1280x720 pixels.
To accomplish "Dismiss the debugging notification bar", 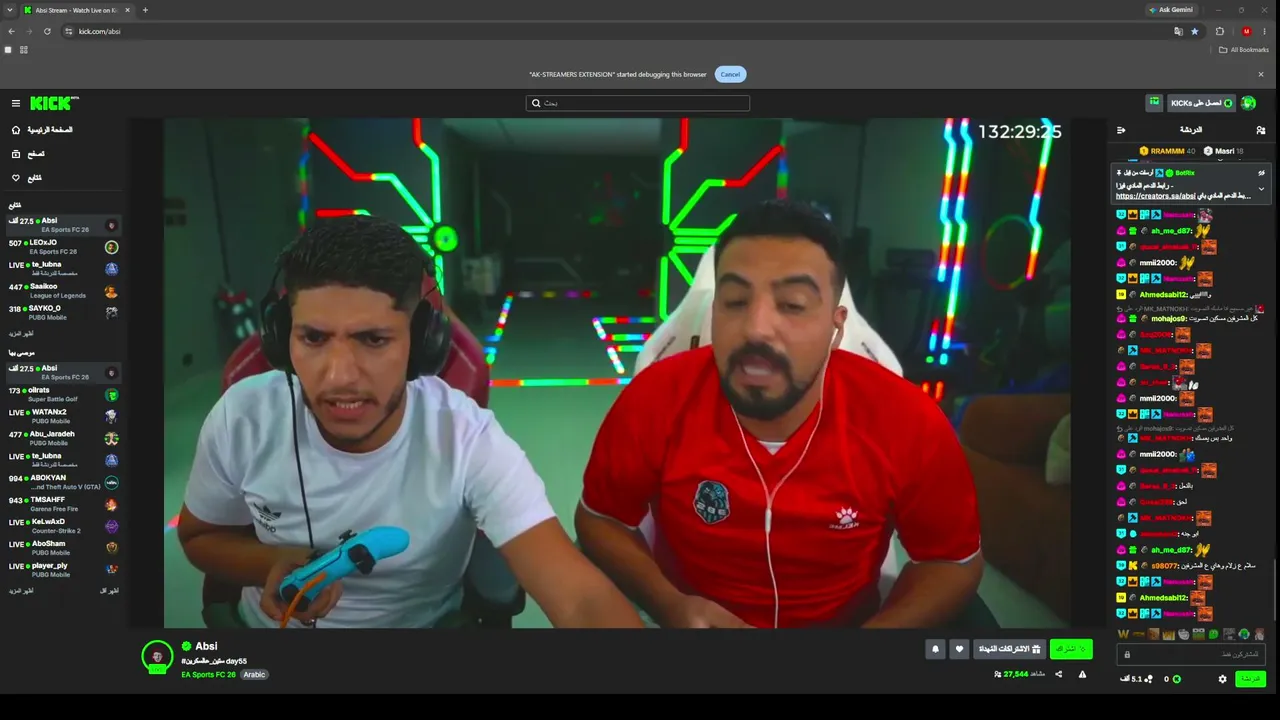I will click(x=1260, y=74).
